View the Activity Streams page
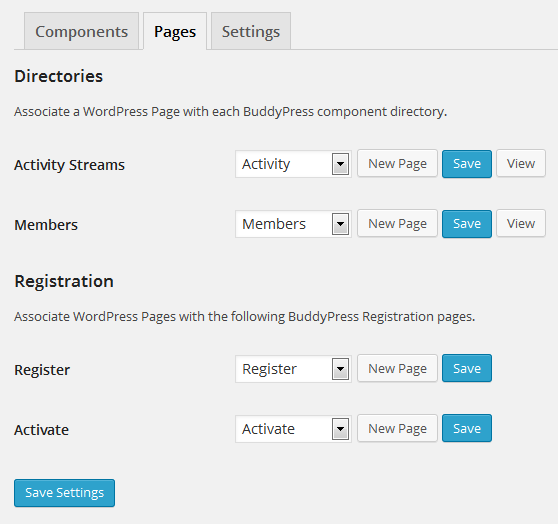 pos(521,163)
